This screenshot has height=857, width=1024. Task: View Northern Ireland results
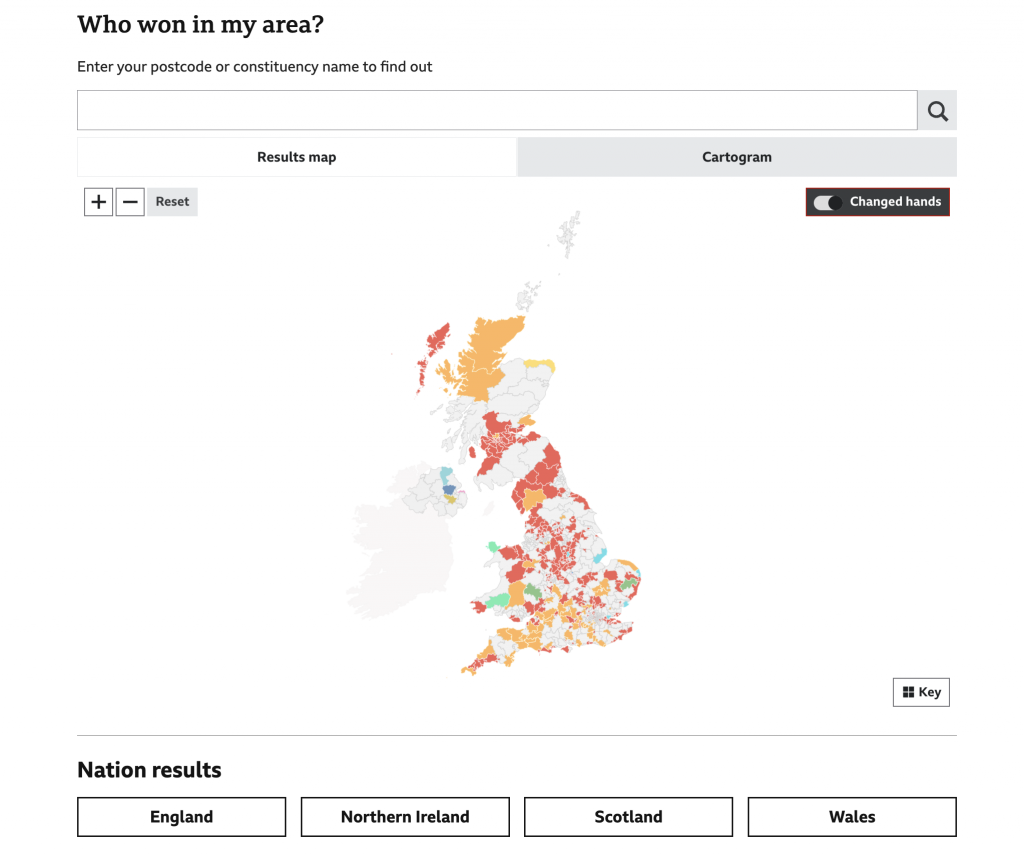point(404,816)
